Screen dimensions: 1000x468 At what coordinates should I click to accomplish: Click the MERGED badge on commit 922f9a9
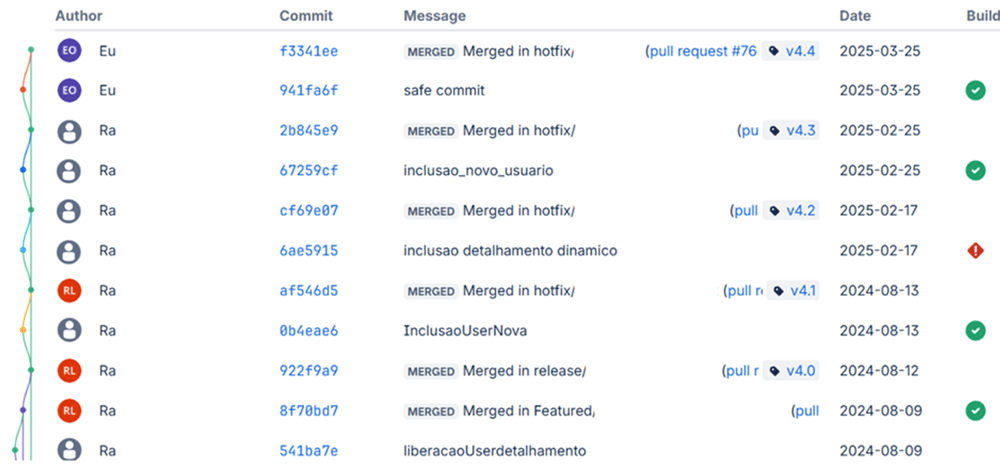point(431,371)
